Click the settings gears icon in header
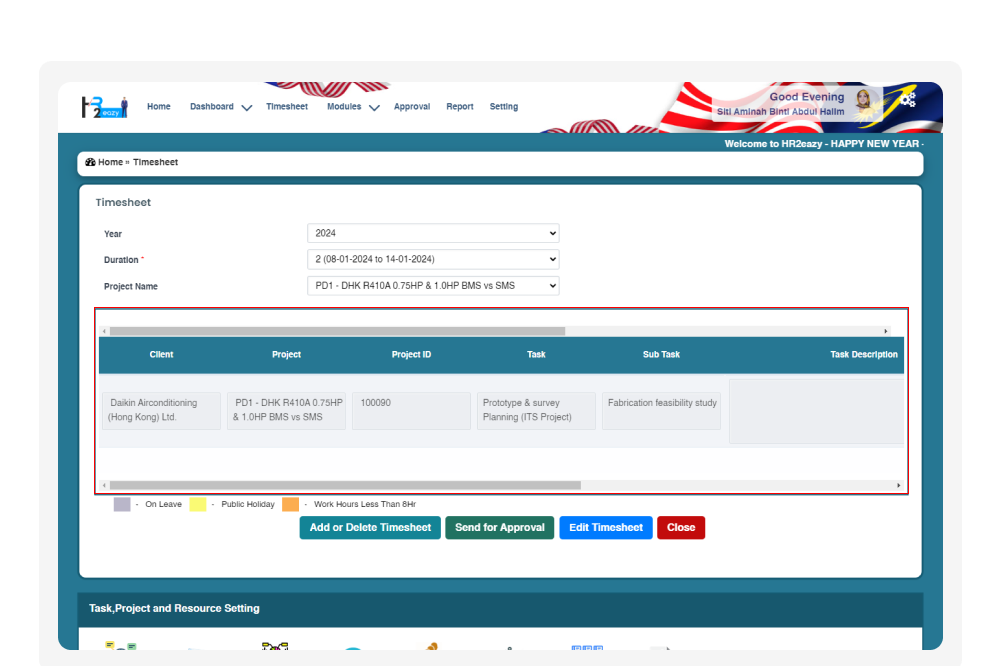Viewport: 983px width, 666px height. (907, 99)
